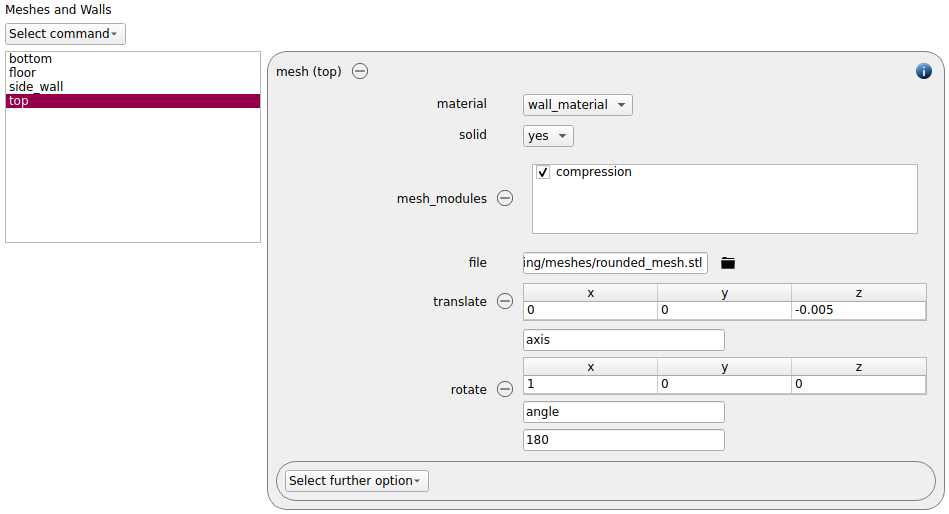Click the blue info icon
Image resolution: width=949 pixels, height=514 pixels.
click(x=923, y=71)
